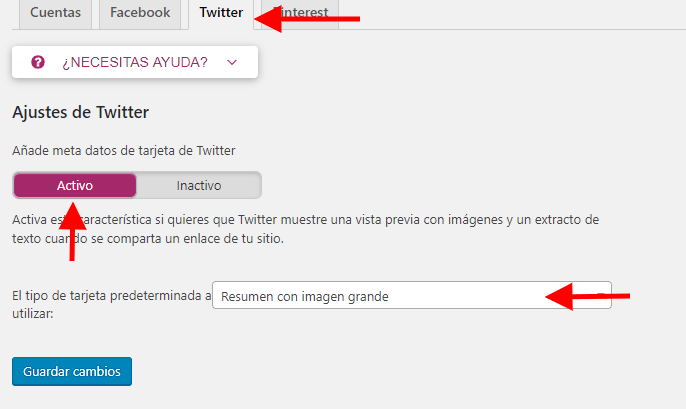
Task: Set Twitter card metadata to Inactivo
Action: pos(199,185)
